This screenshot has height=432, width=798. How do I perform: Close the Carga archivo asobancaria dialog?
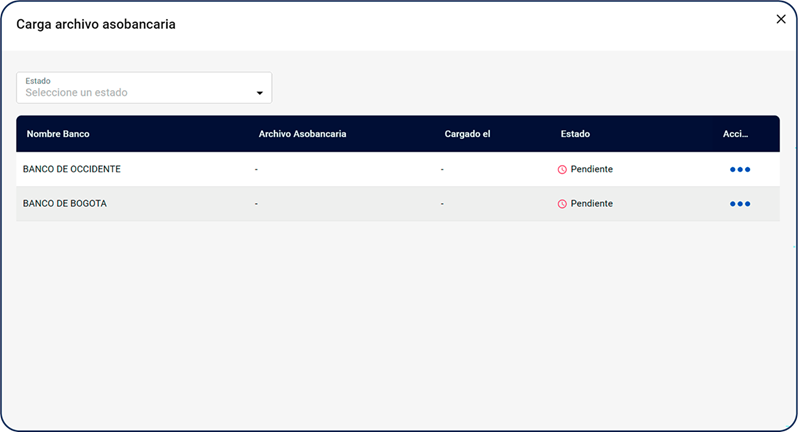pos(781,19)
